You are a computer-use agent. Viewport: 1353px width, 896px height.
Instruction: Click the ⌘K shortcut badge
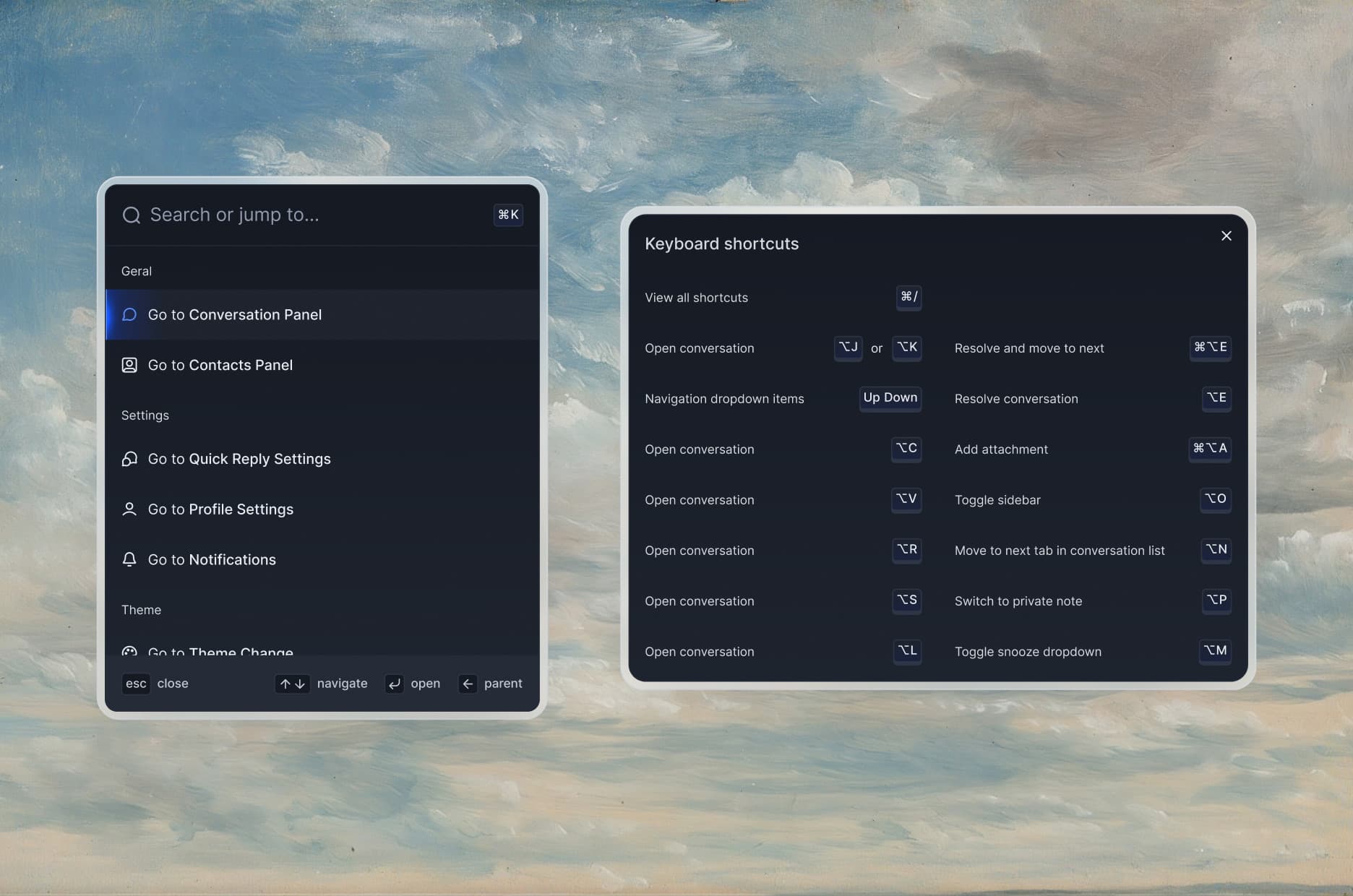(508, 215)
